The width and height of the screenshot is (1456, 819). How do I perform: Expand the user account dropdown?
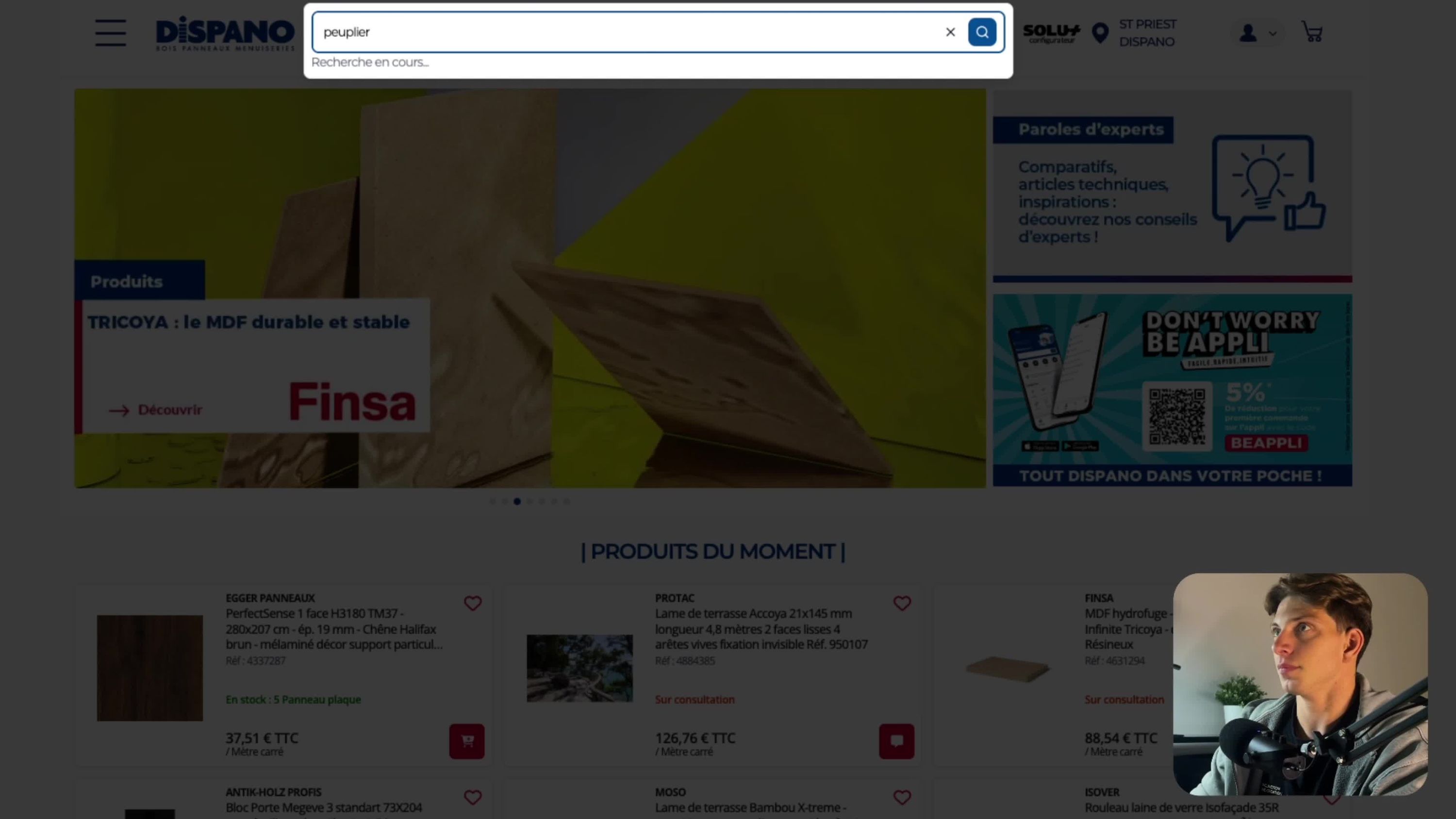click(1258, 33)
